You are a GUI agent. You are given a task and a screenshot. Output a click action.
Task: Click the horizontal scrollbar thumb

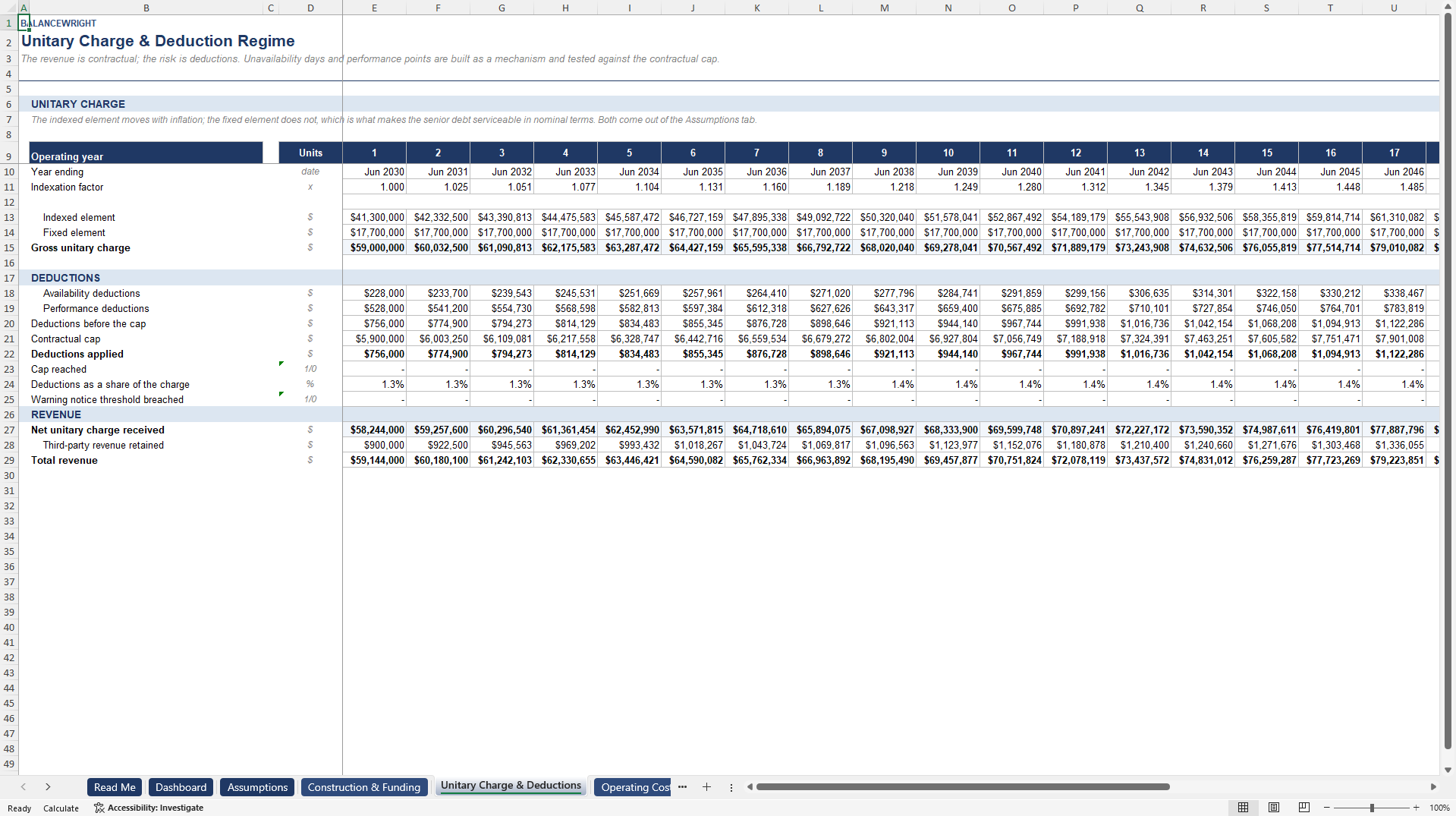(962, 787)
